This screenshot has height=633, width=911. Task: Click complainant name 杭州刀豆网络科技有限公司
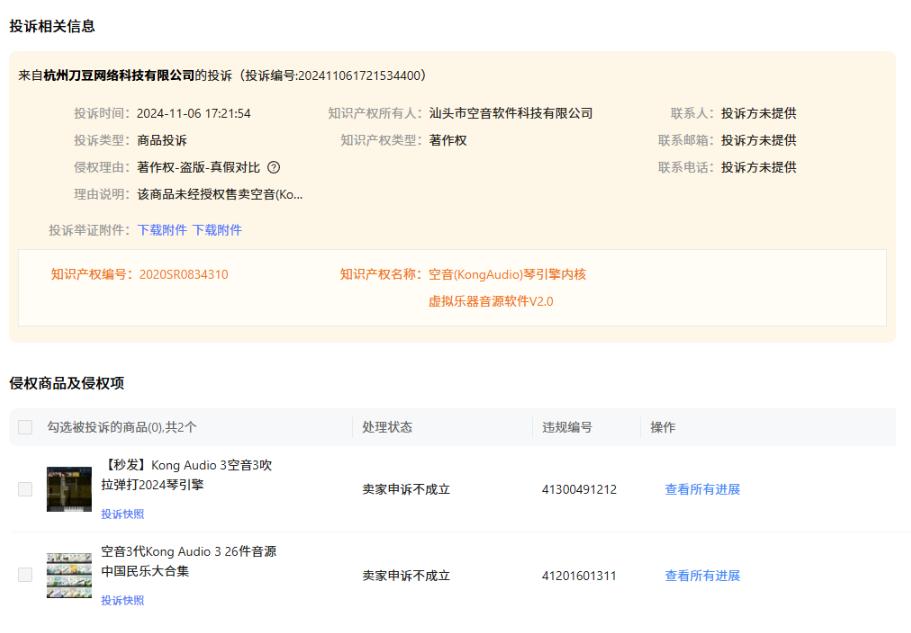[x=119, y=76]
